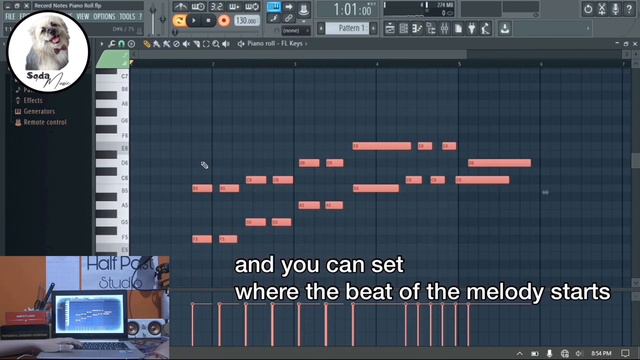This screenshot has height=360, width=640.
Task: Select the slice tool
Action: pyautogui.click(x=196, y=44)
